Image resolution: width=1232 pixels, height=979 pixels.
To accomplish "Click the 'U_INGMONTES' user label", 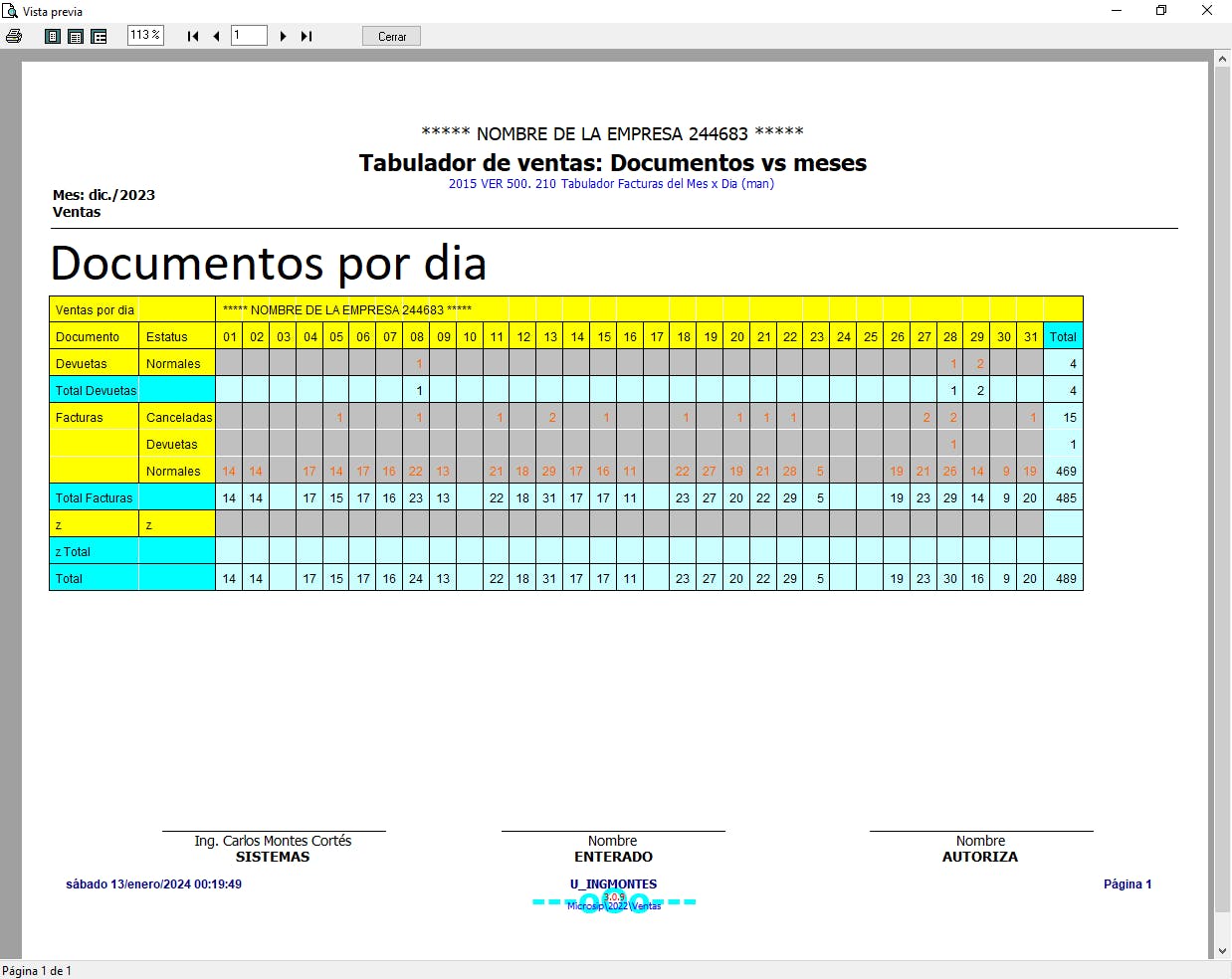I will click(x=613, y=884).
